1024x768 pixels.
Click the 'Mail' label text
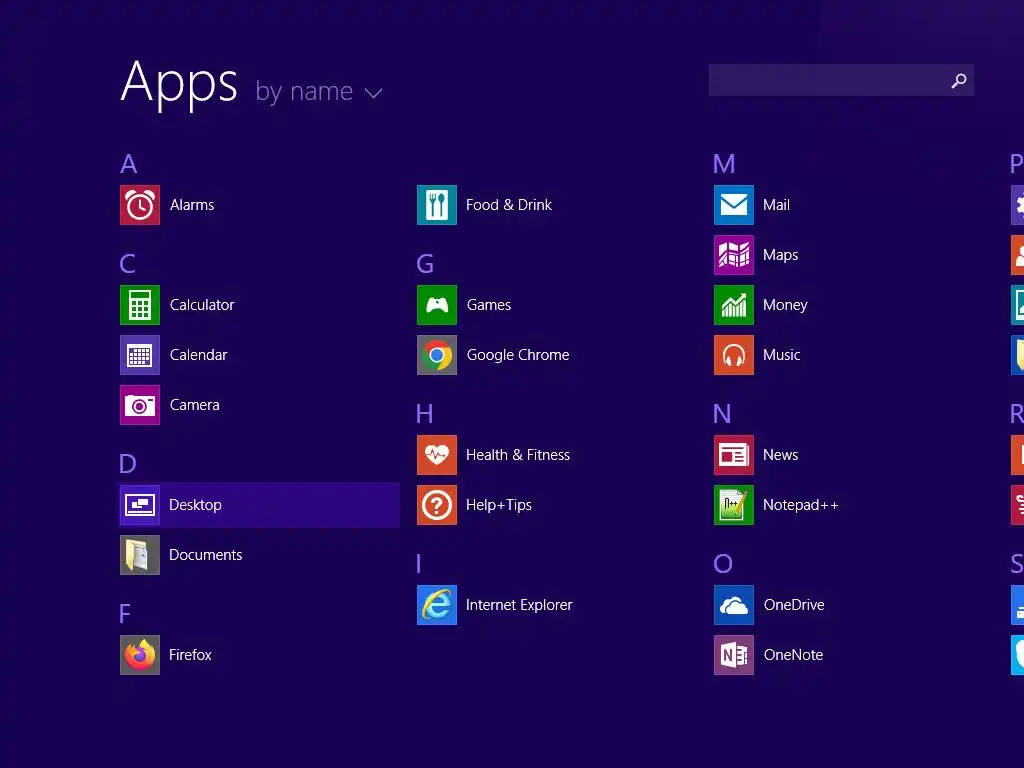point(776,205)
